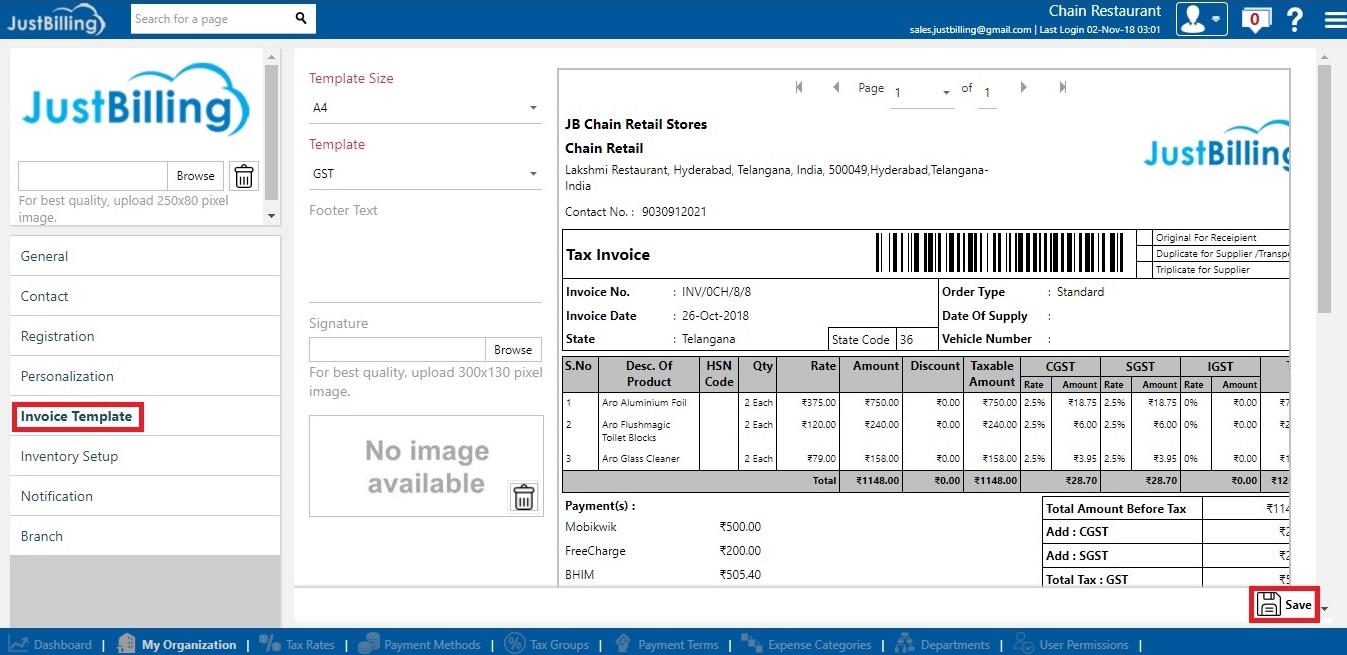Switch to the My Organization tab

(177, 644)
